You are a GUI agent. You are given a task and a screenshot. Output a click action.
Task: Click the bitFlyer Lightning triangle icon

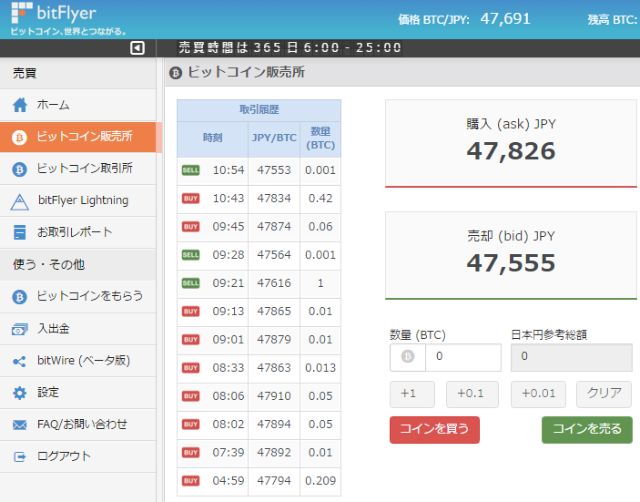point(19,201)
